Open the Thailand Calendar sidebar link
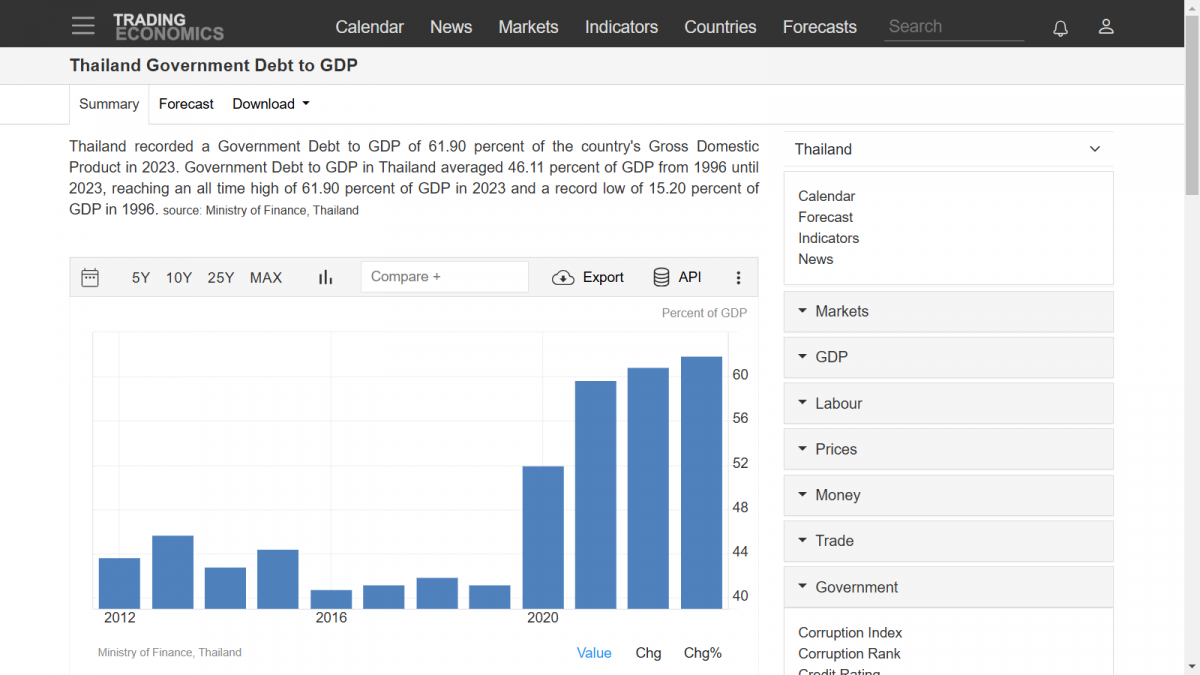This screenshot has height=675, width=1200. point(827,196)
